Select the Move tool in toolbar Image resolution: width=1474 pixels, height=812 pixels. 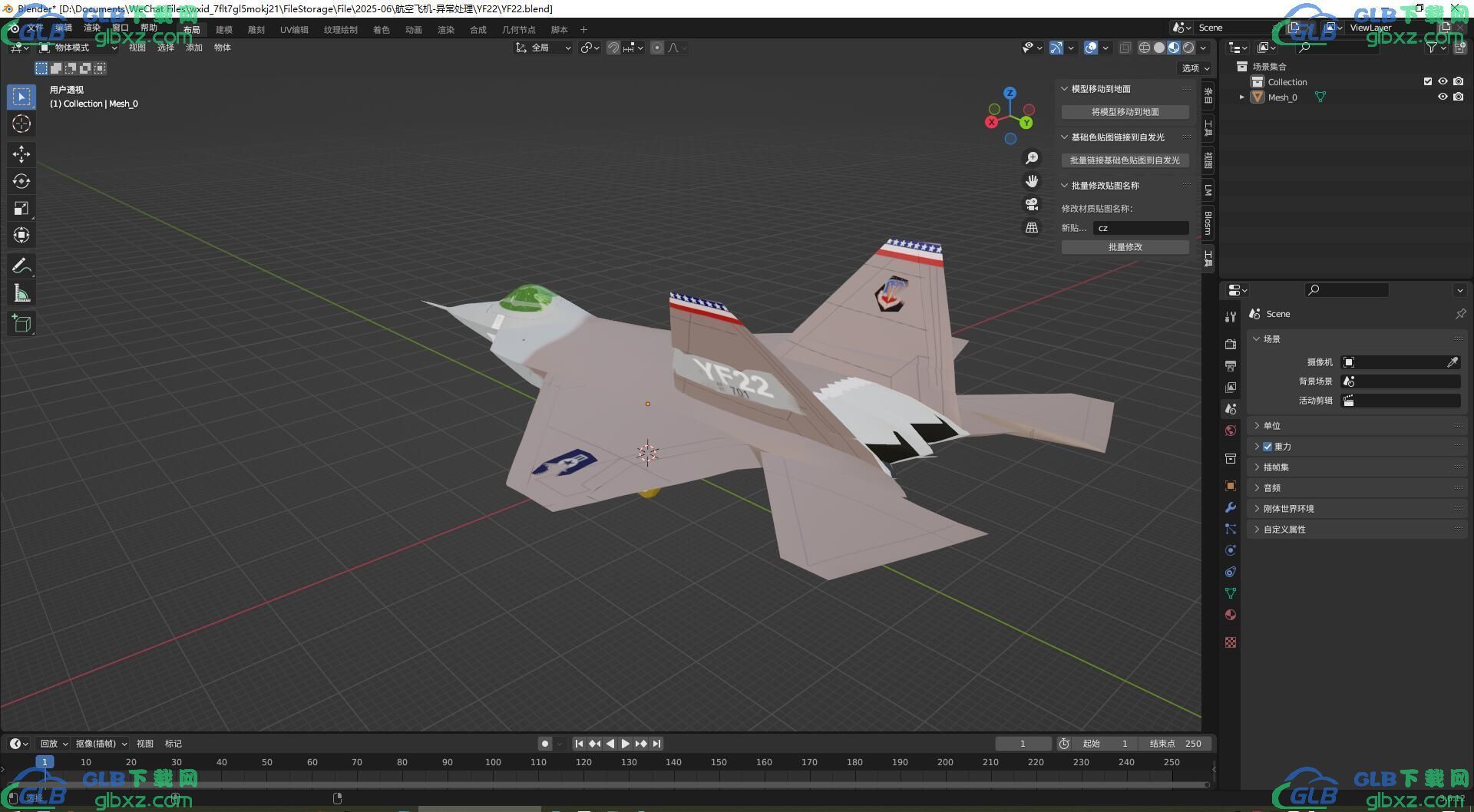[x=21, y=154]
